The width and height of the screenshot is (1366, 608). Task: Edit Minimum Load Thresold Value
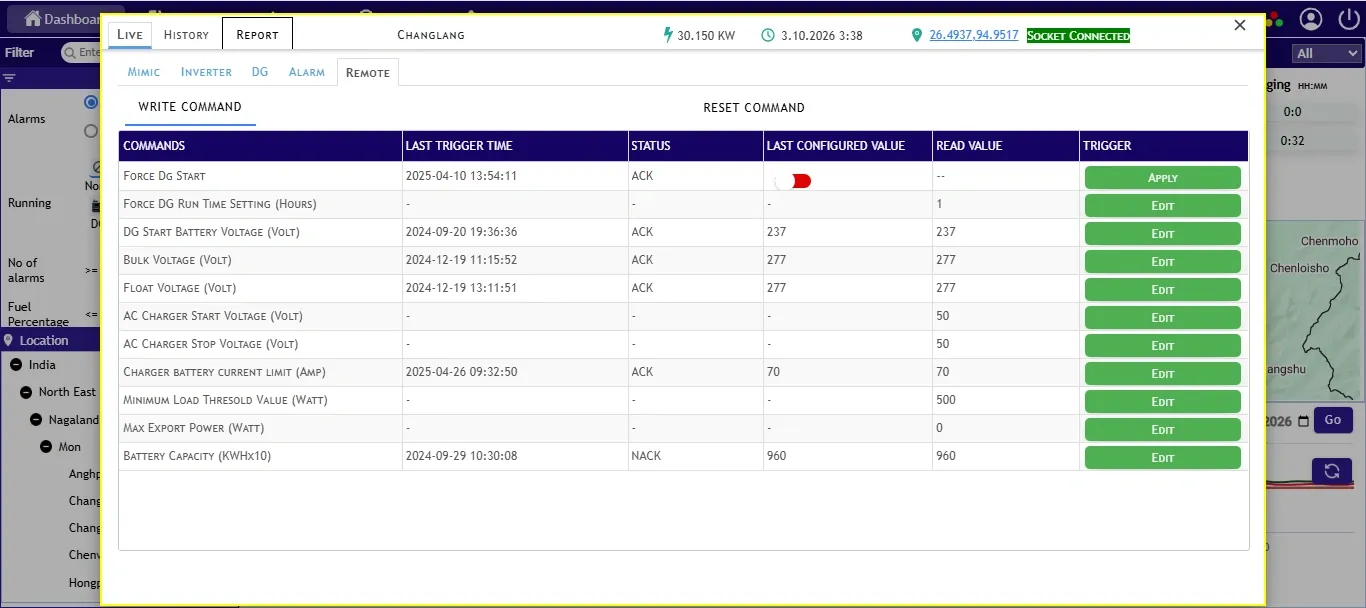pos(1162,401)
